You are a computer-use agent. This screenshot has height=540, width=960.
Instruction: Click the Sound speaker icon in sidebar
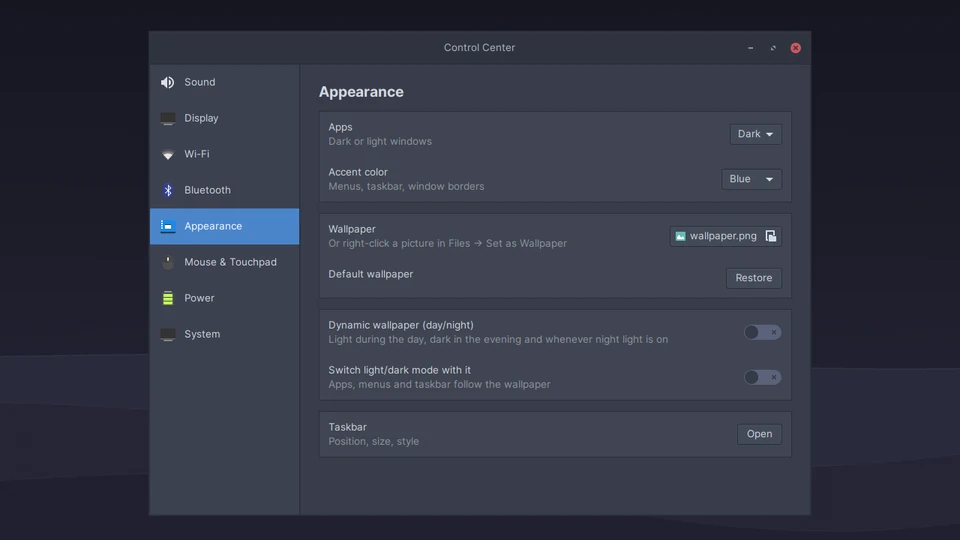click(x=167, y=82)
